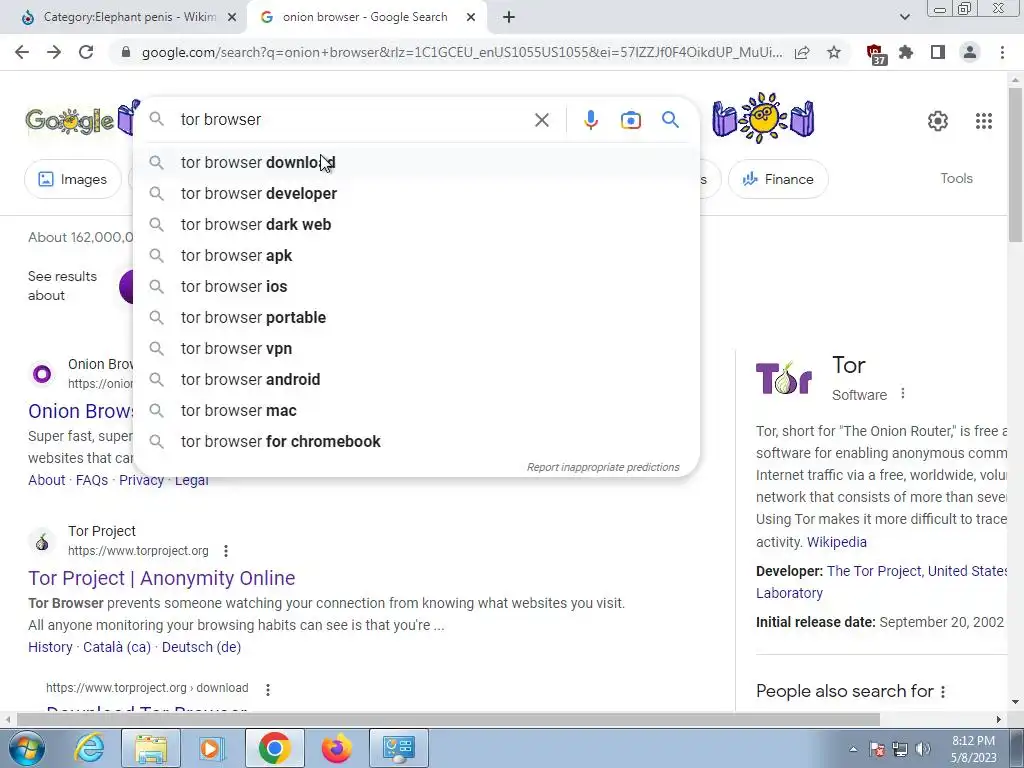The height and width of the screenshot is (768, 1024).
Task: Click the vertical page scrollbar thumb
Action: [1016, 163]
